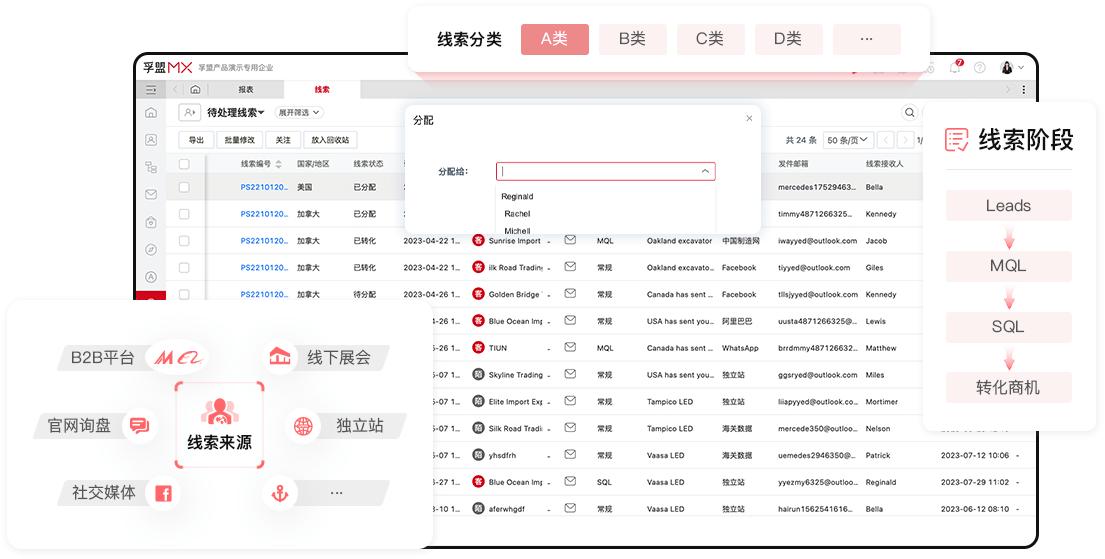Open the 待处理线索 view dropdown
Viewport: 1105px width, 559px height.
pyautogui.click(x=236, y=113)
